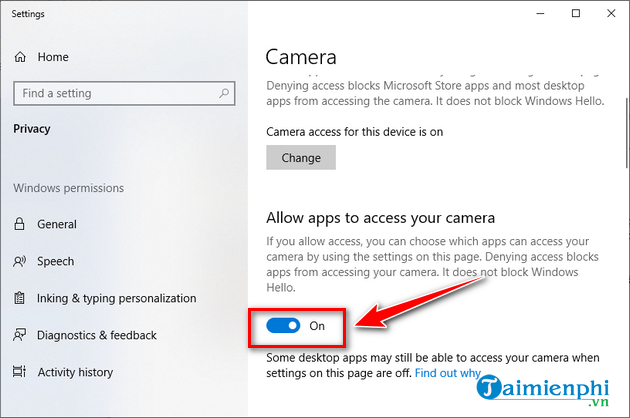630x418 pixels.
Task: Click the Activity history icon
Action: (19, 372)
